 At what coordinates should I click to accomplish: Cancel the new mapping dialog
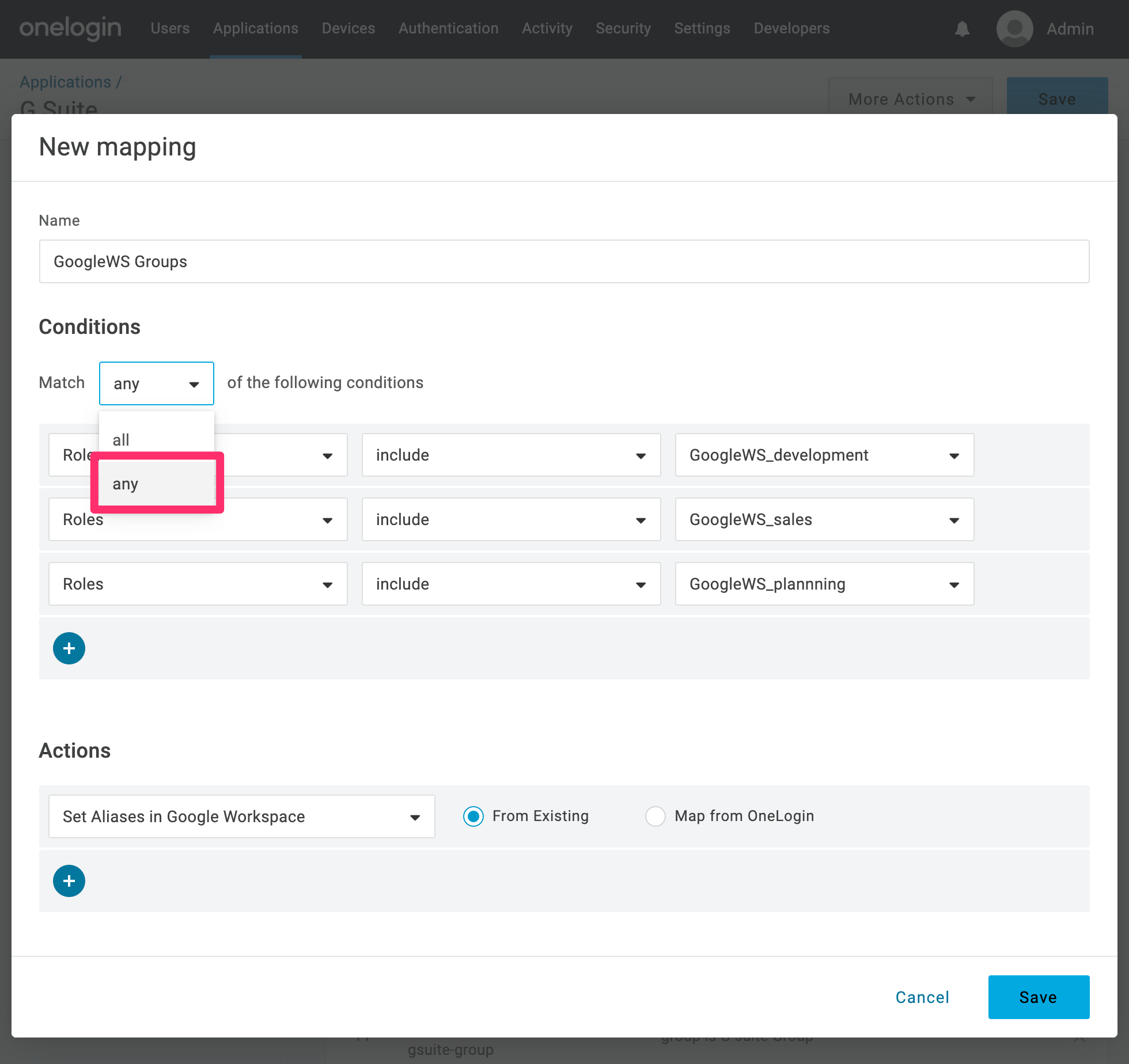922,997
